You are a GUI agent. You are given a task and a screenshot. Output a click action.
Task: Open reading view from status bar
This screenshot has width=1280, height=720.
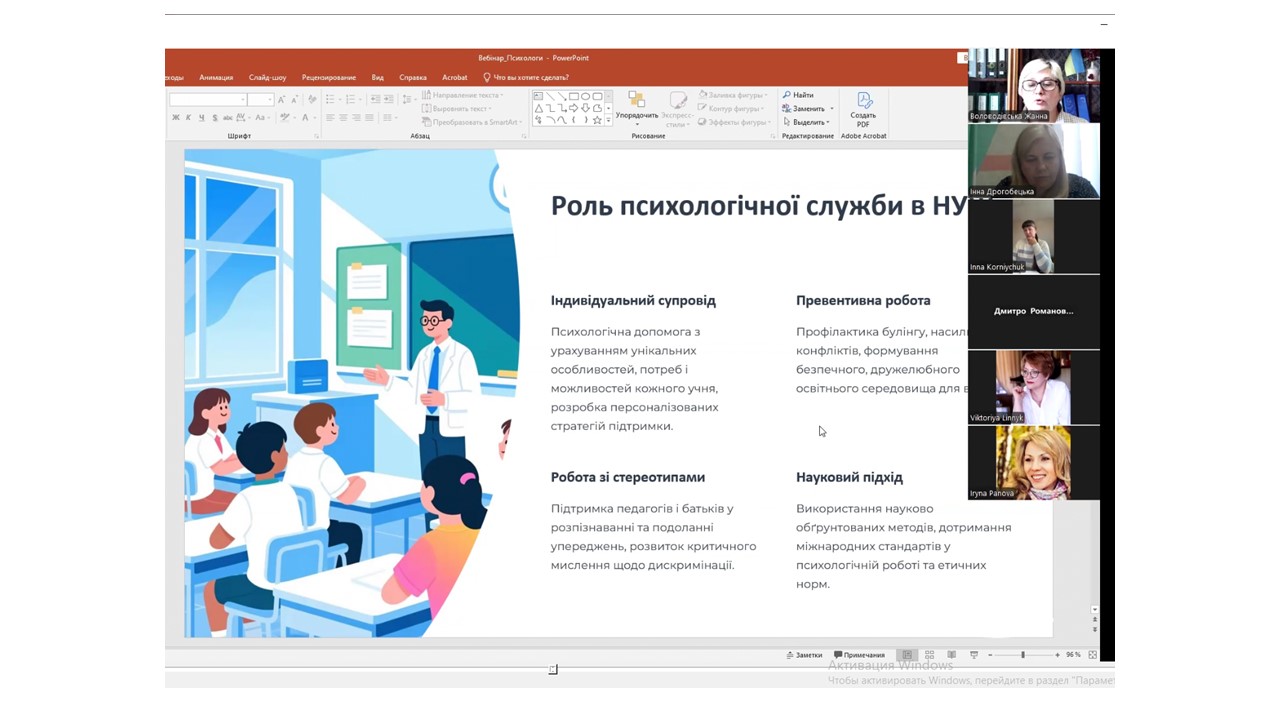[952, 655]
